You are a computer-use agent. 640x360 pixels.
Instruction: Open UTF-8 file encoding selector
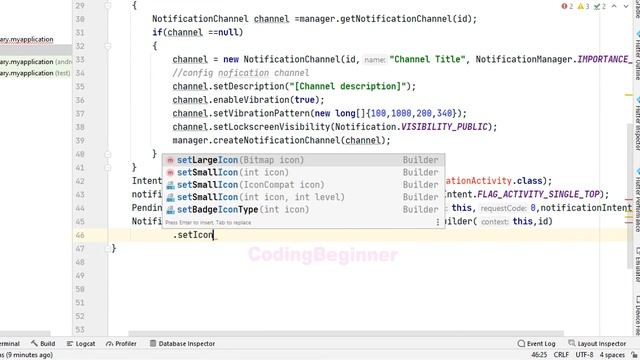(584, 355)
